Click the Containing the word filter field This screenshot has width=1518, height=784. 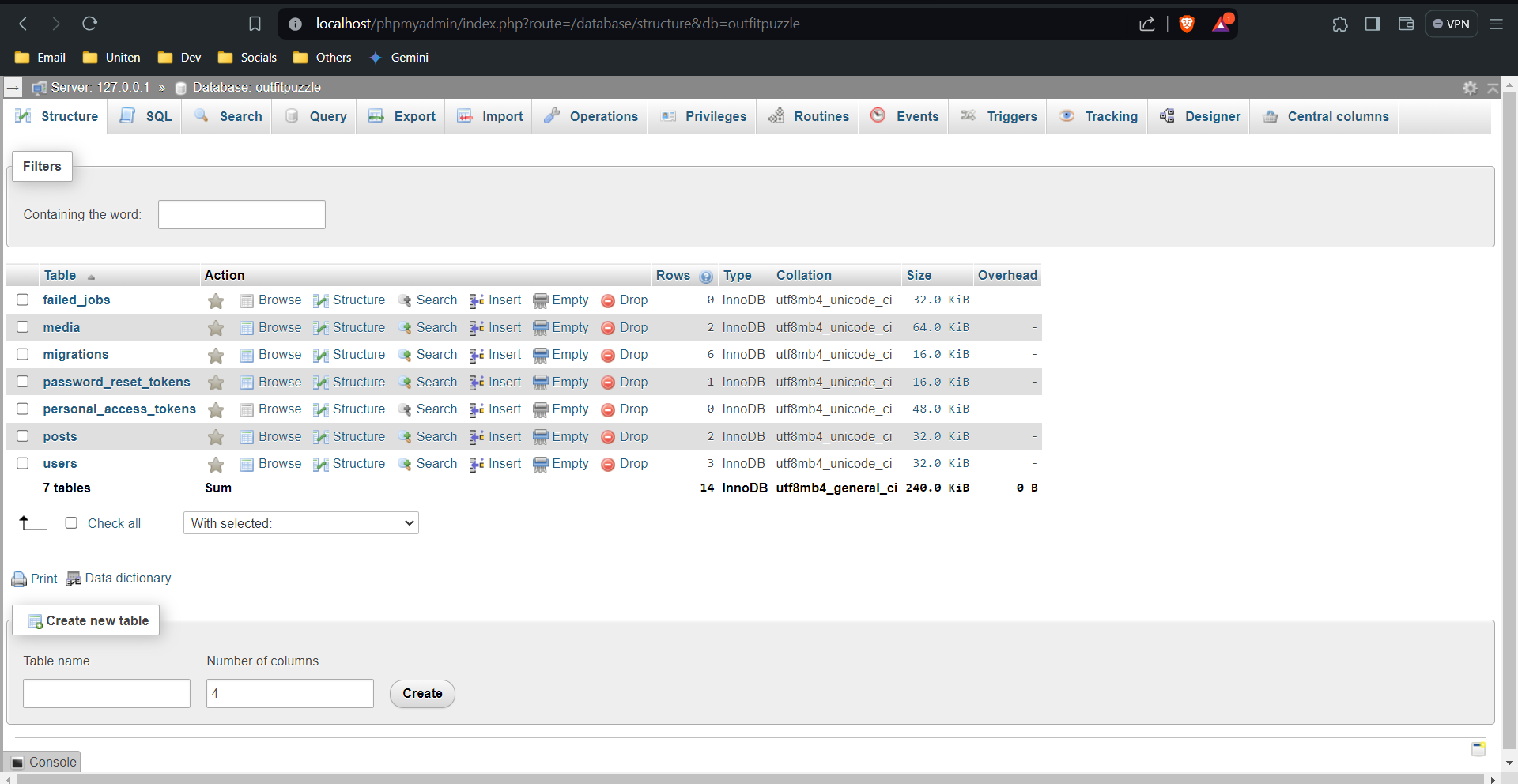pos(242,215)
